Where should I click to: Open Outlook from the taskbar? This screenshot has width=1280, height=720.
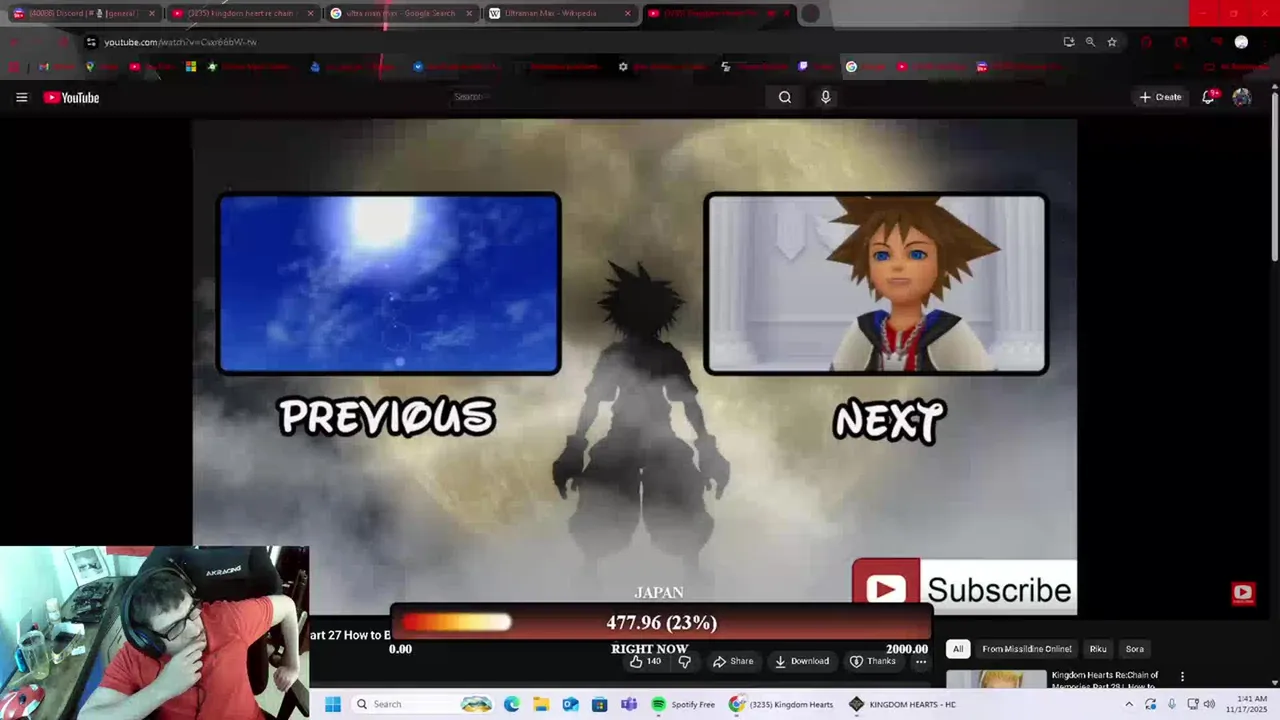point(570,704)
